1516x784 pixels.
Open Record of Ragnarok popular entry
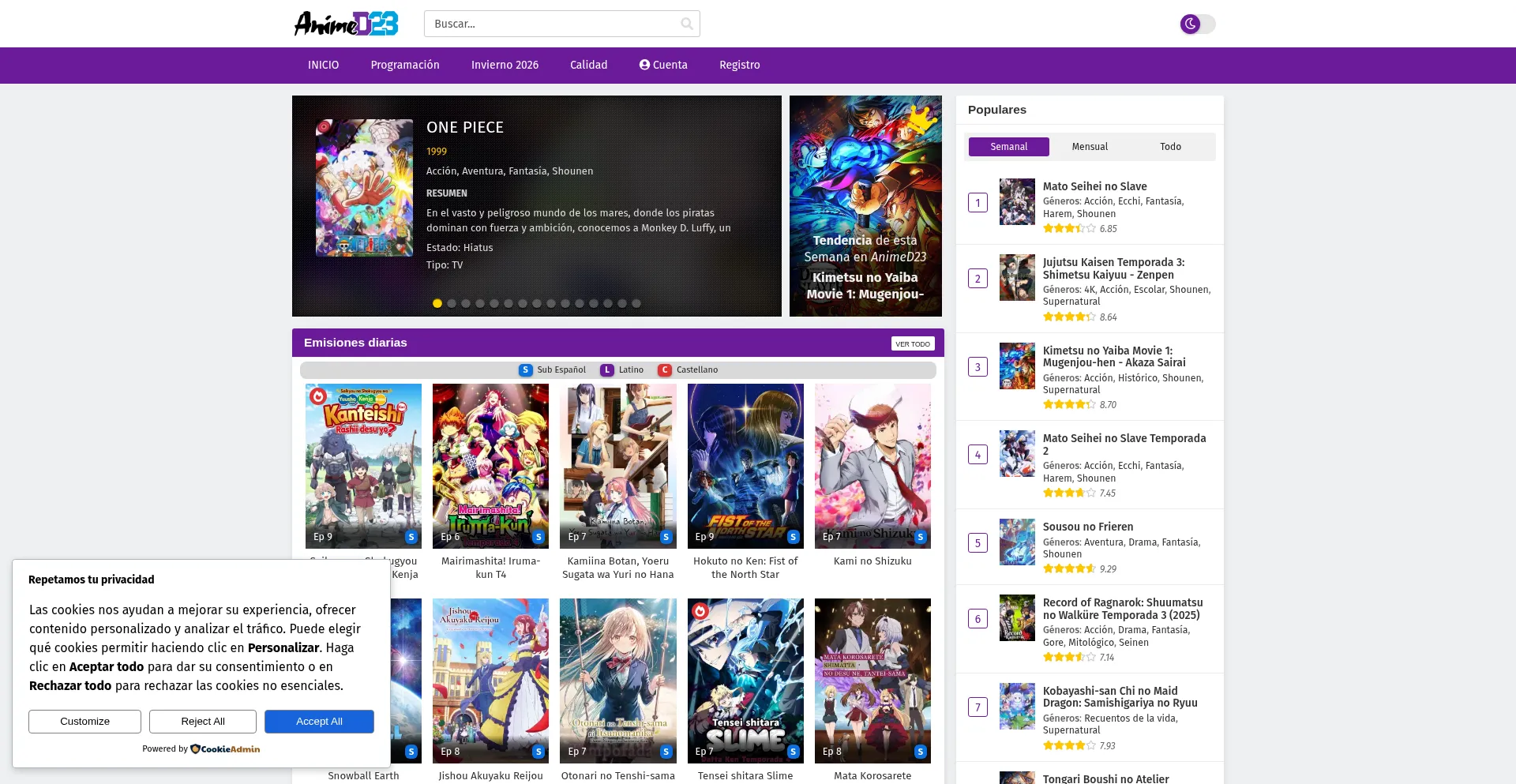click(1123, 609)
